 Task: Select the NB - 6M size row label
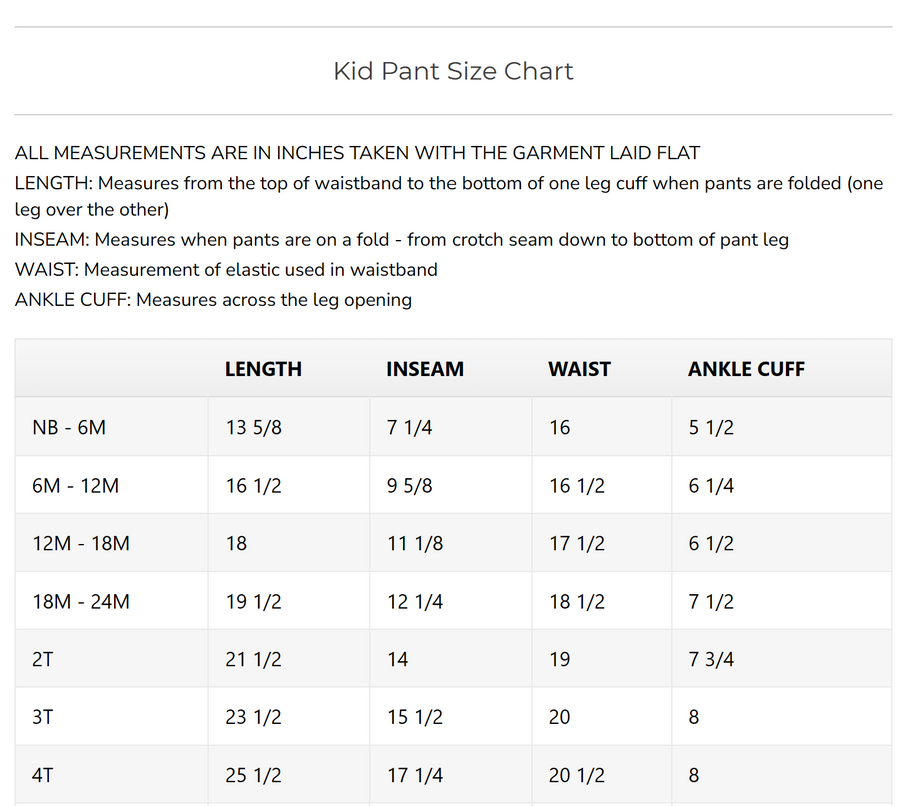[69, 428]
